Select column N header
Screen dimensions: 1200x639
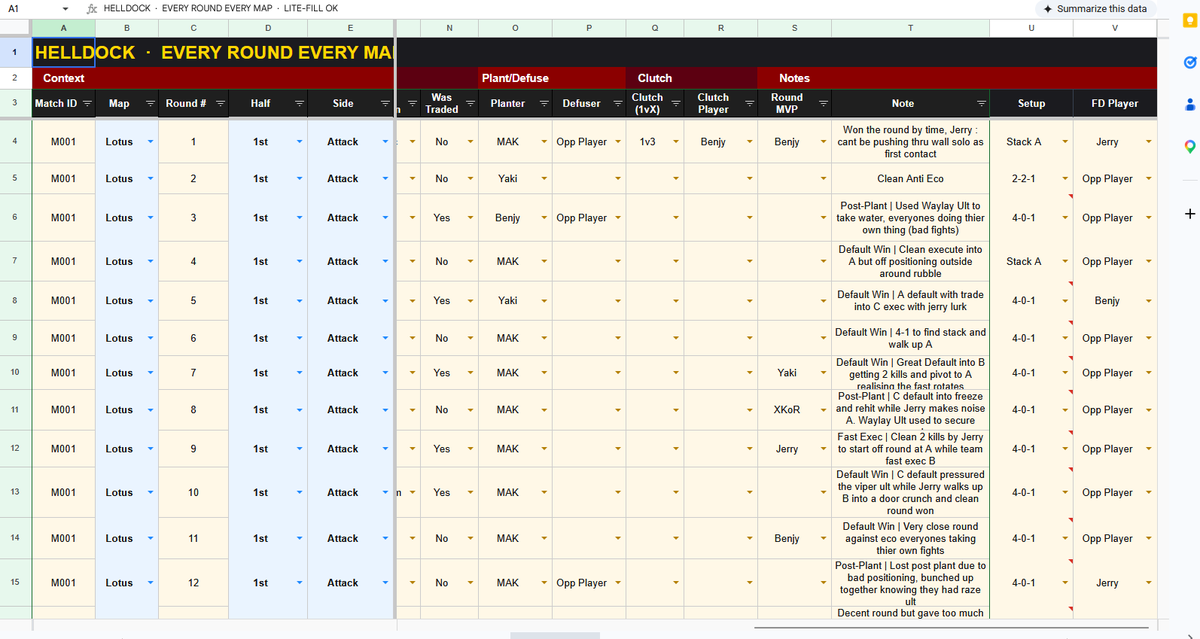point(448,29)
